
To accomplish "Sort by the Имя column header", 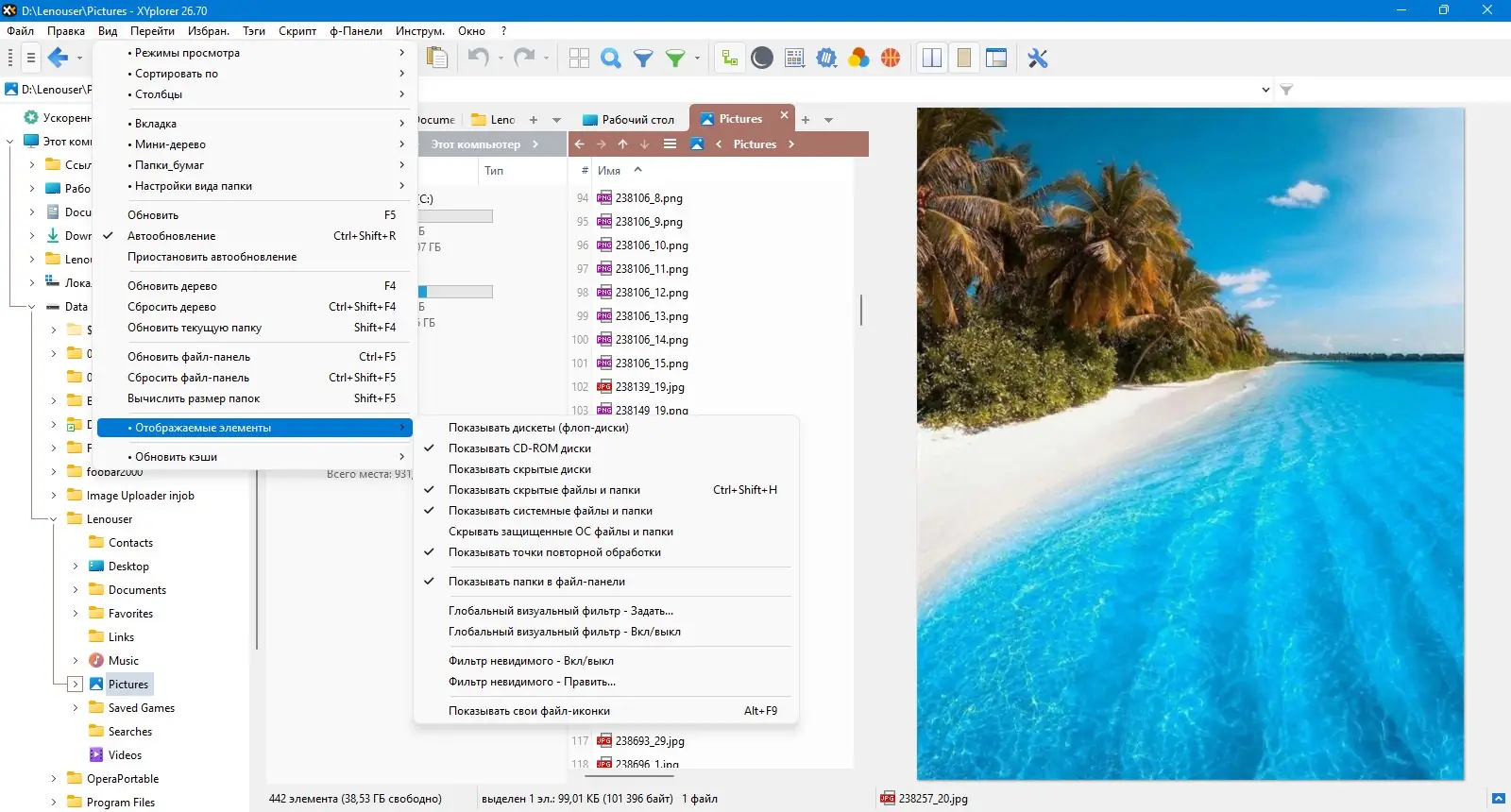I will coord(609,171).
